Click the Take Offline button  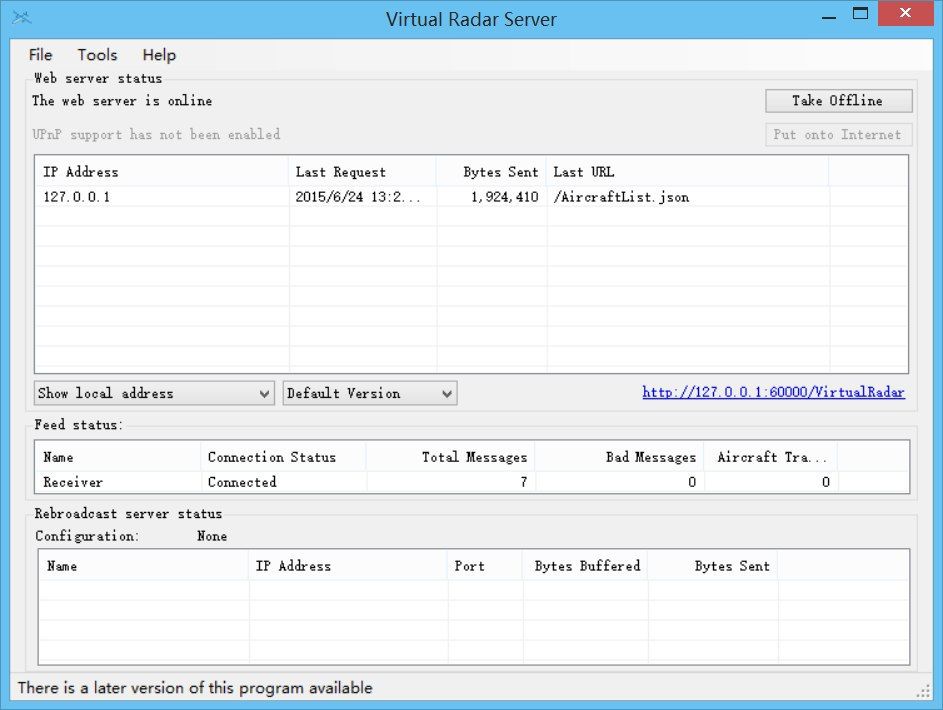coord(838,101)
